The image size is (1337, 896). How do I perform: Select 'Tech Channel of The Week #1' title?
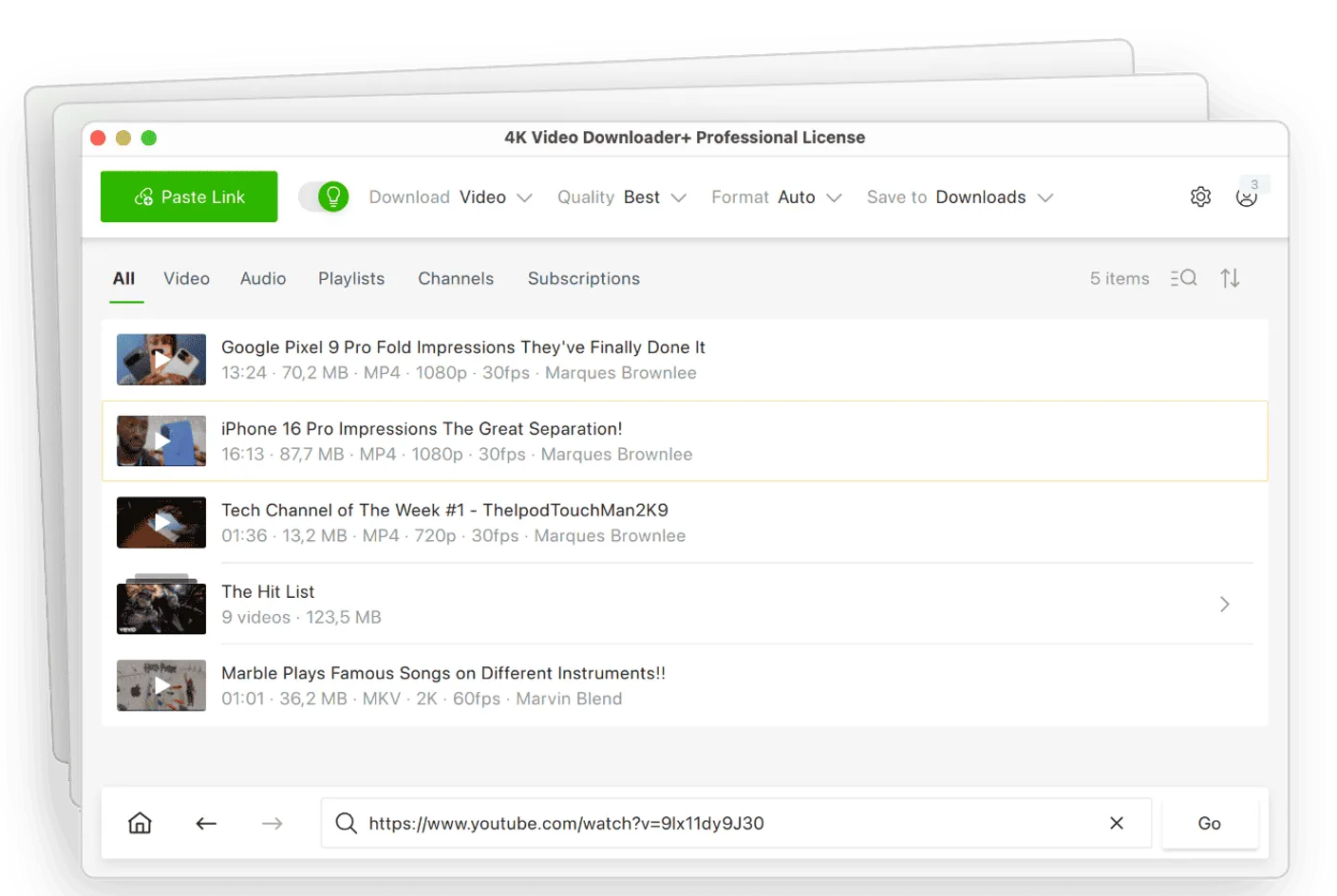click(444, 511)
